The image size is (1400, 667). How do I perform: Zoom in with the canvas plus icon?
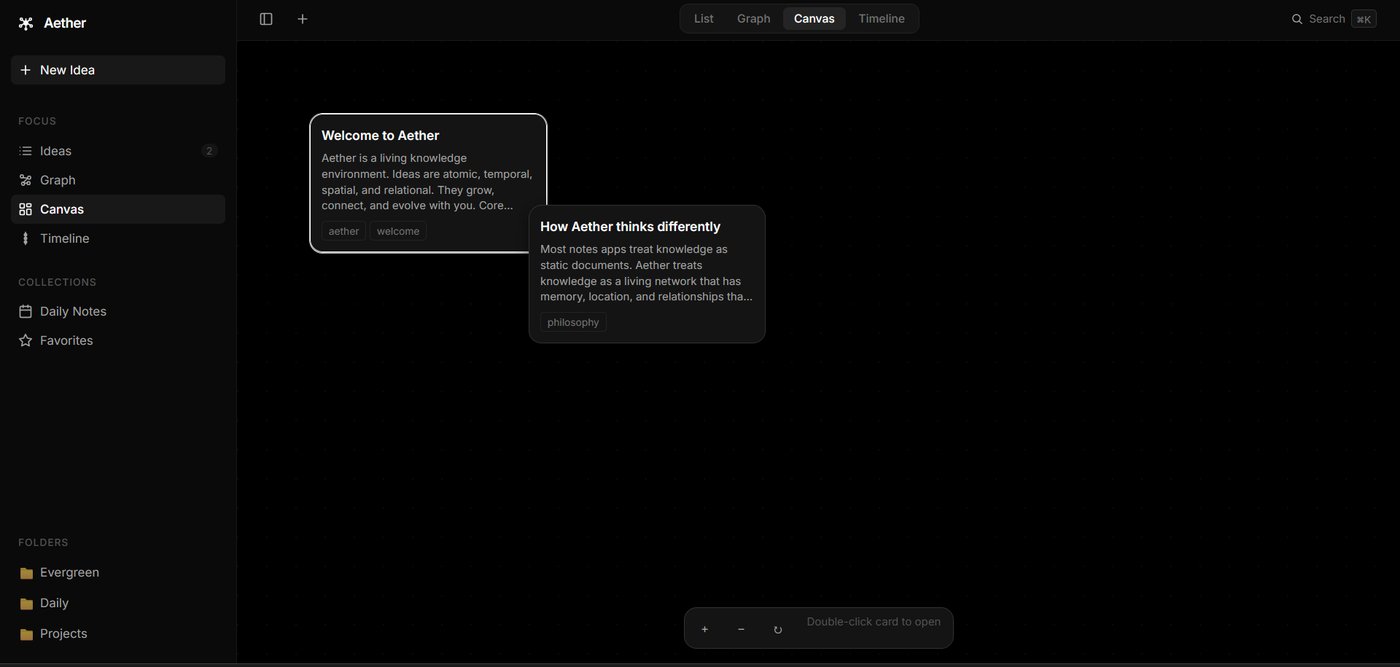[x=705, y=629]
